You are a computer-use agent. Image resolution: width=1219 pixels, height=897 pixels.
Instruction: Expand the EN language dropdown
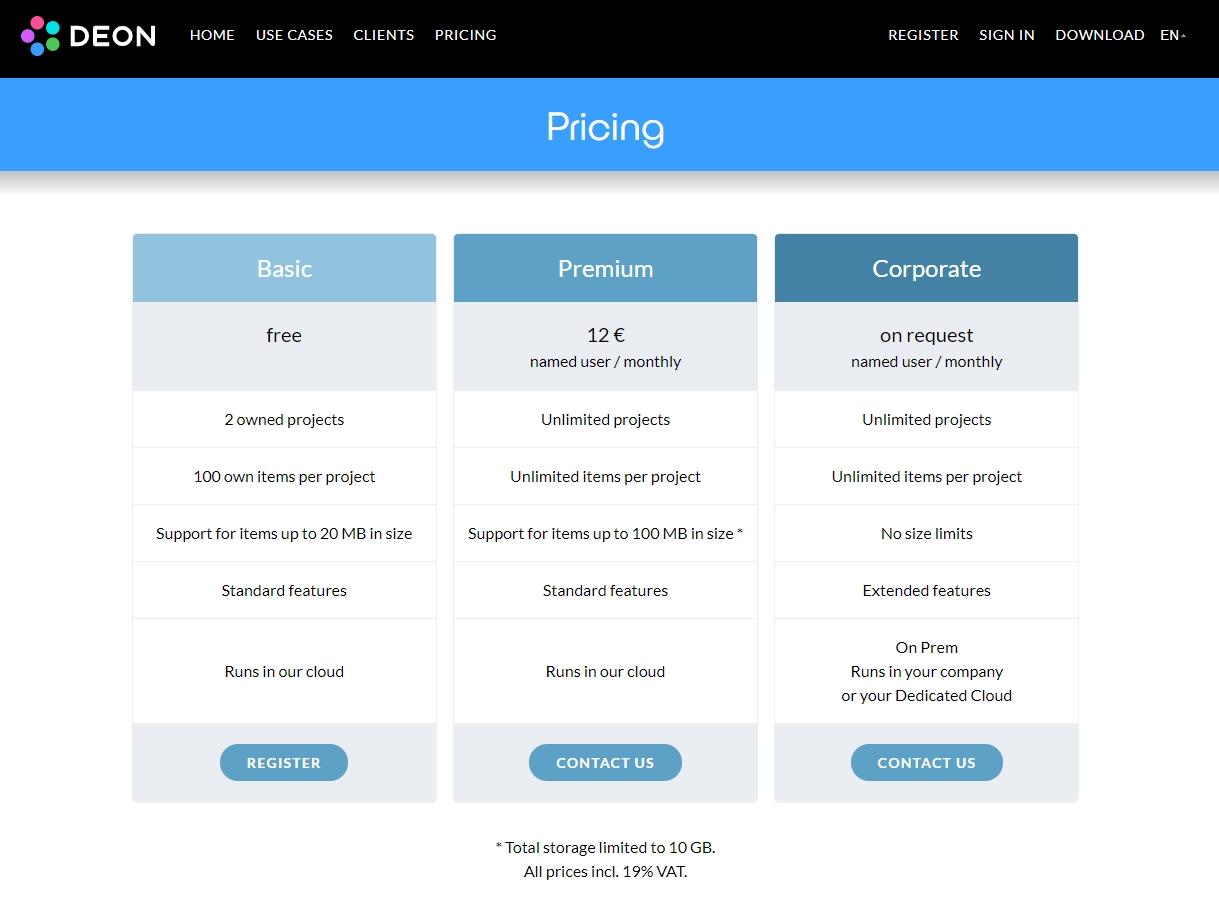click(x=1172, y=35)
